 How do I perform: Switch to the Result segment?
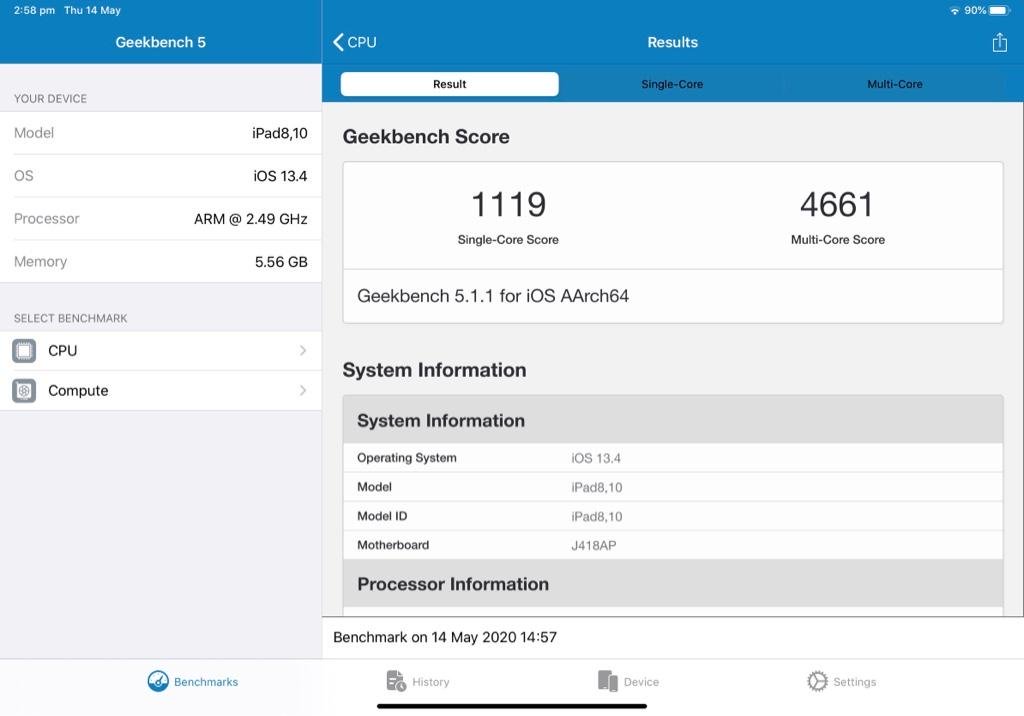(x=449, y=84)
